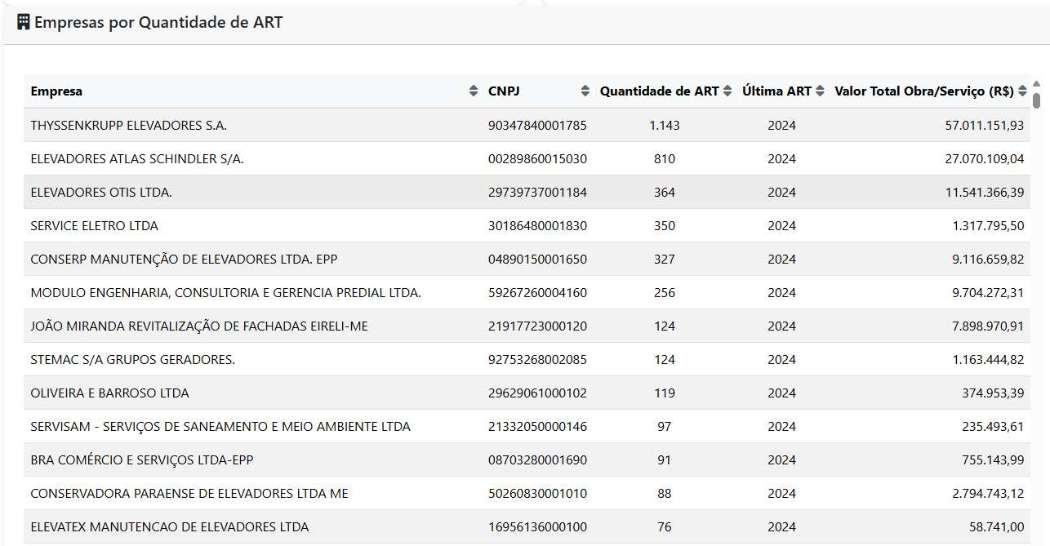The width and height of the screenshot is (1050, 546).
Task: Toggle sort arrows for Quantidade de ART
Action: (x=727, y=91)
